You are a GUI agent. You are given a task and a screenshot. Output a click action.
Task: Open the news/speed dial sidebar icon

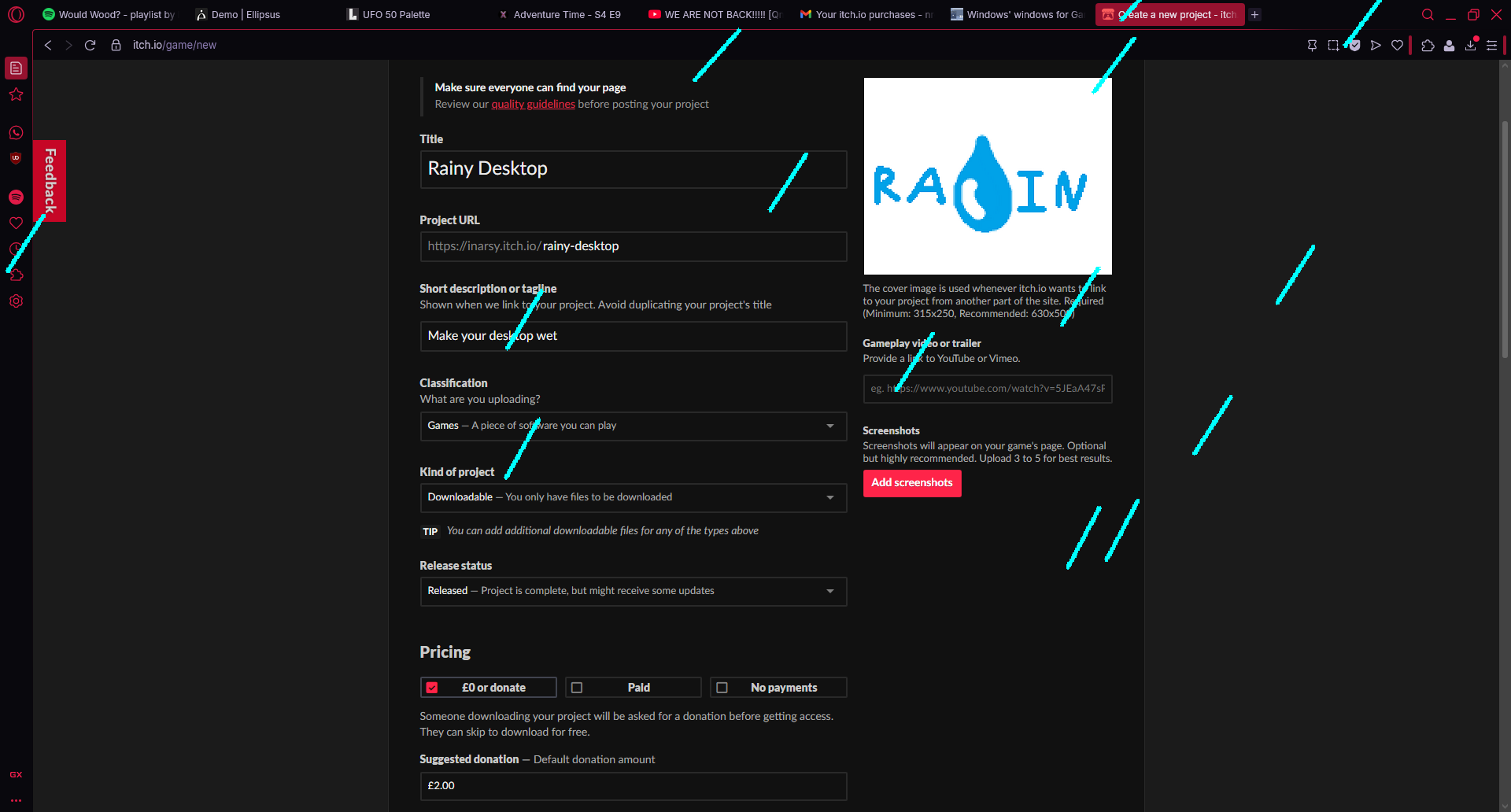[16, 68]
